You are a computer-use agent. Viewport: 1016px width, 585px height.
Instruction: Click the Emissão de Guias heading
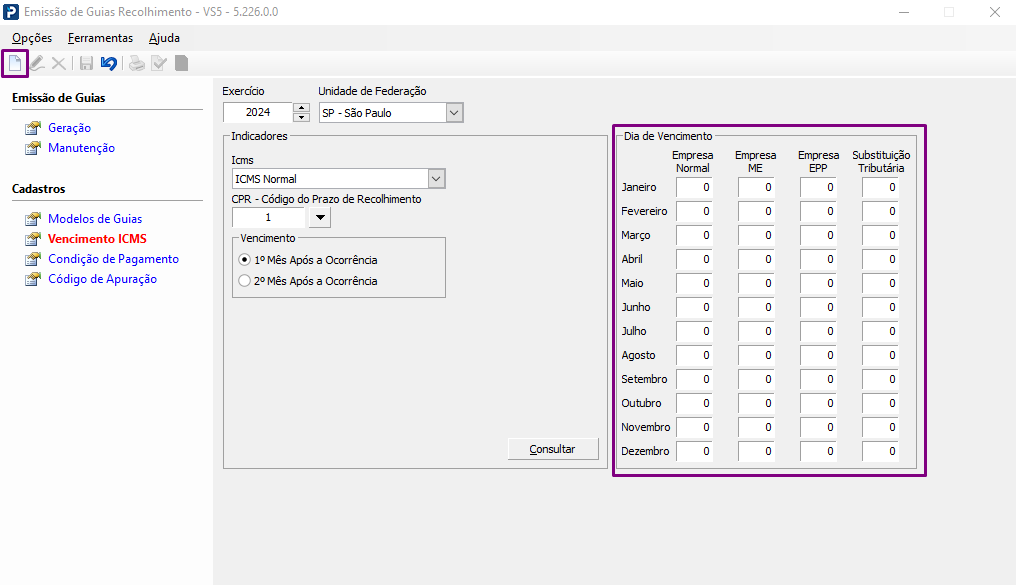point(58,98)
